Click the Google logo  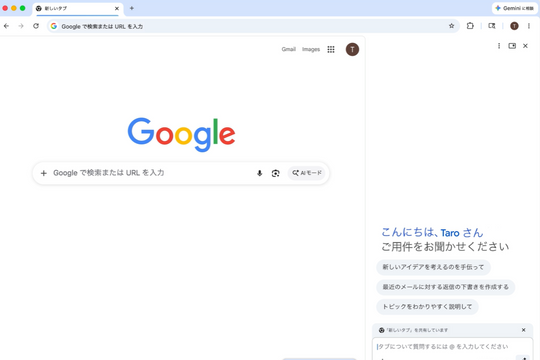(x=181, y=134)
